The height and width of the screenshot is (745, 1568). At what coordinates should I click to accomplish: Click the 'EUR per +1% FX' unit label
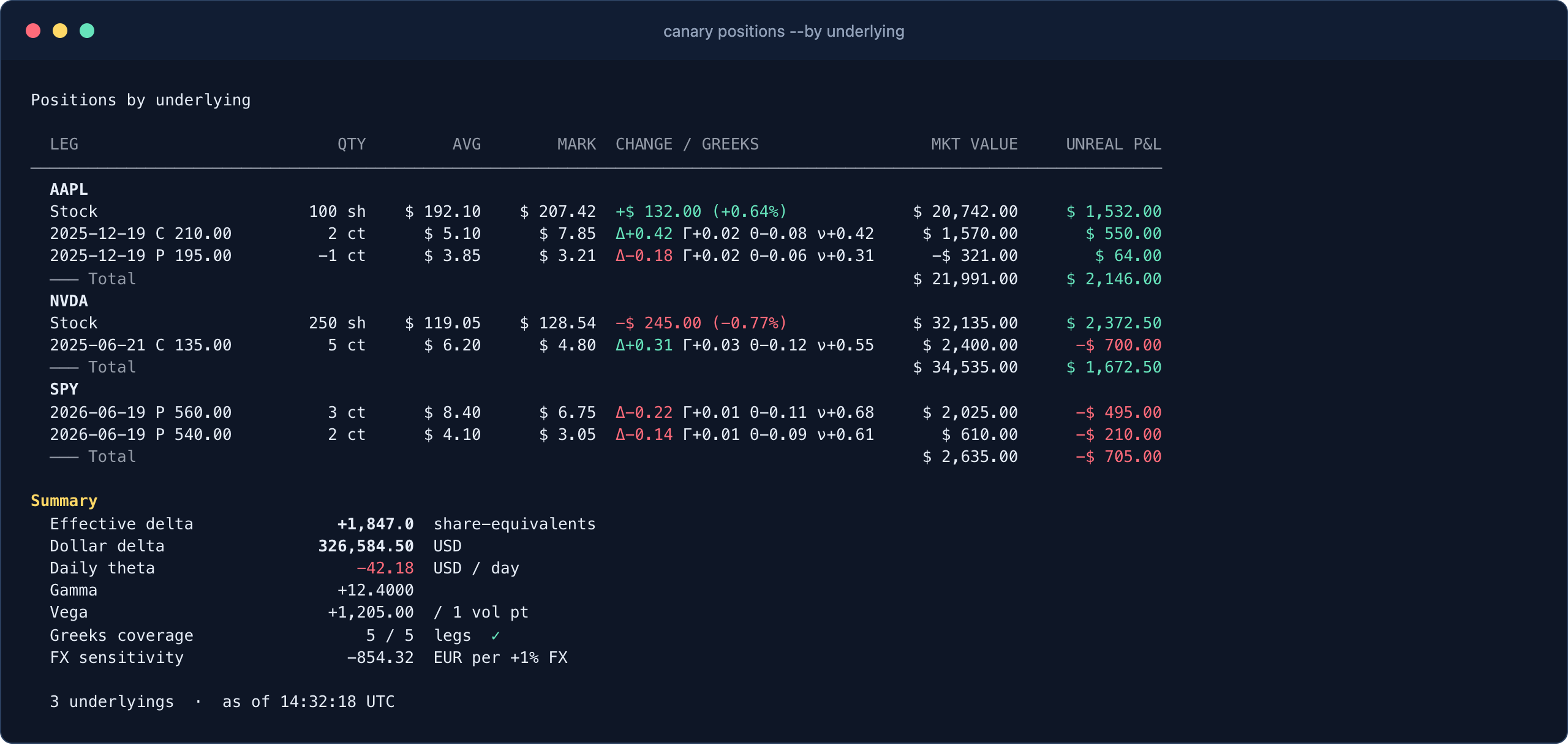point(500,657)
